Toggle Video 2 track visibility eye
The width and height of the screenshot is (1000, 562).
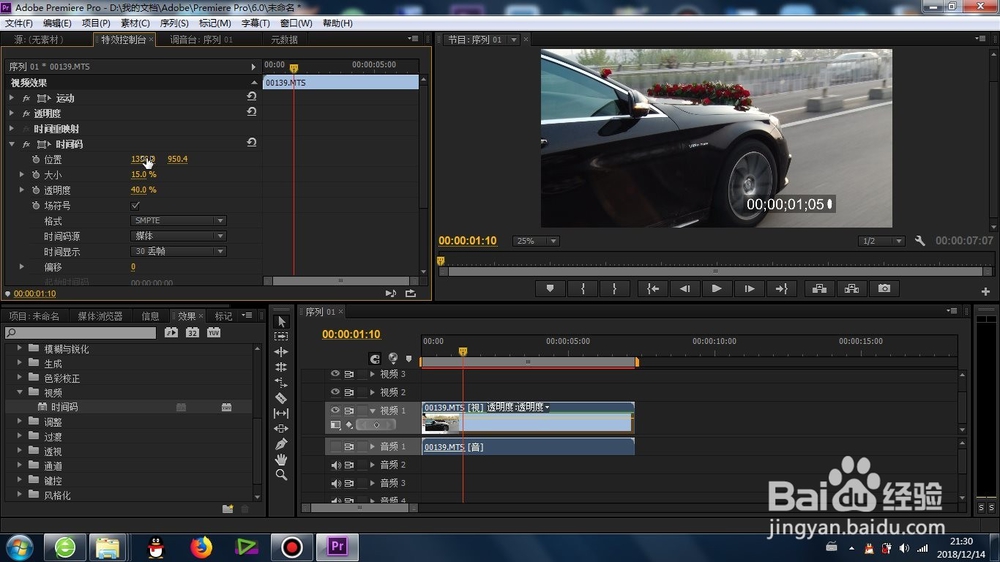tap(335, 392)
